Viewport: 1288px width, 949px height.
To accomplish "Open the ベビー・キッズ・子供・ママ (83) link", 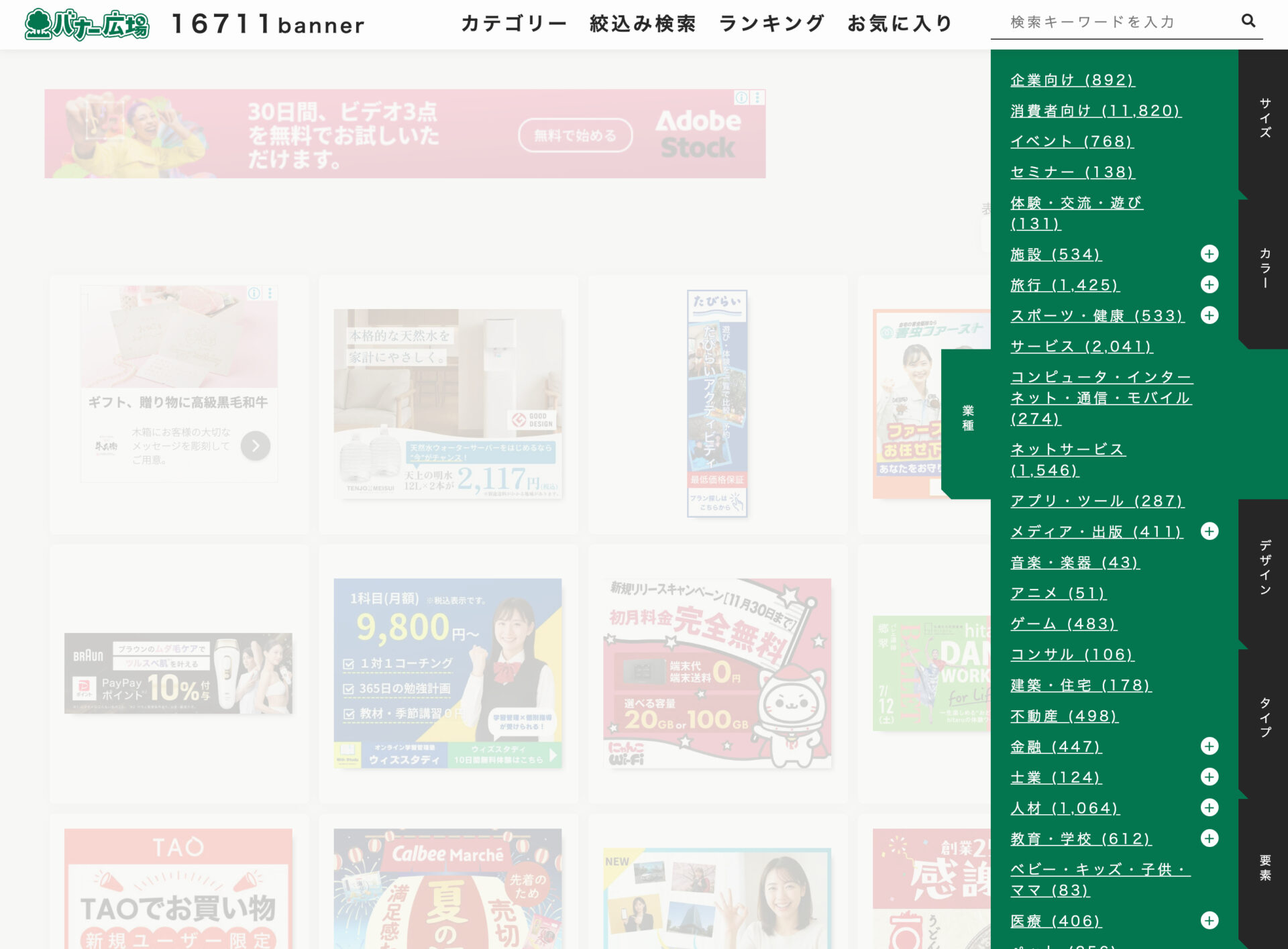I will (x=1100, y=880).
